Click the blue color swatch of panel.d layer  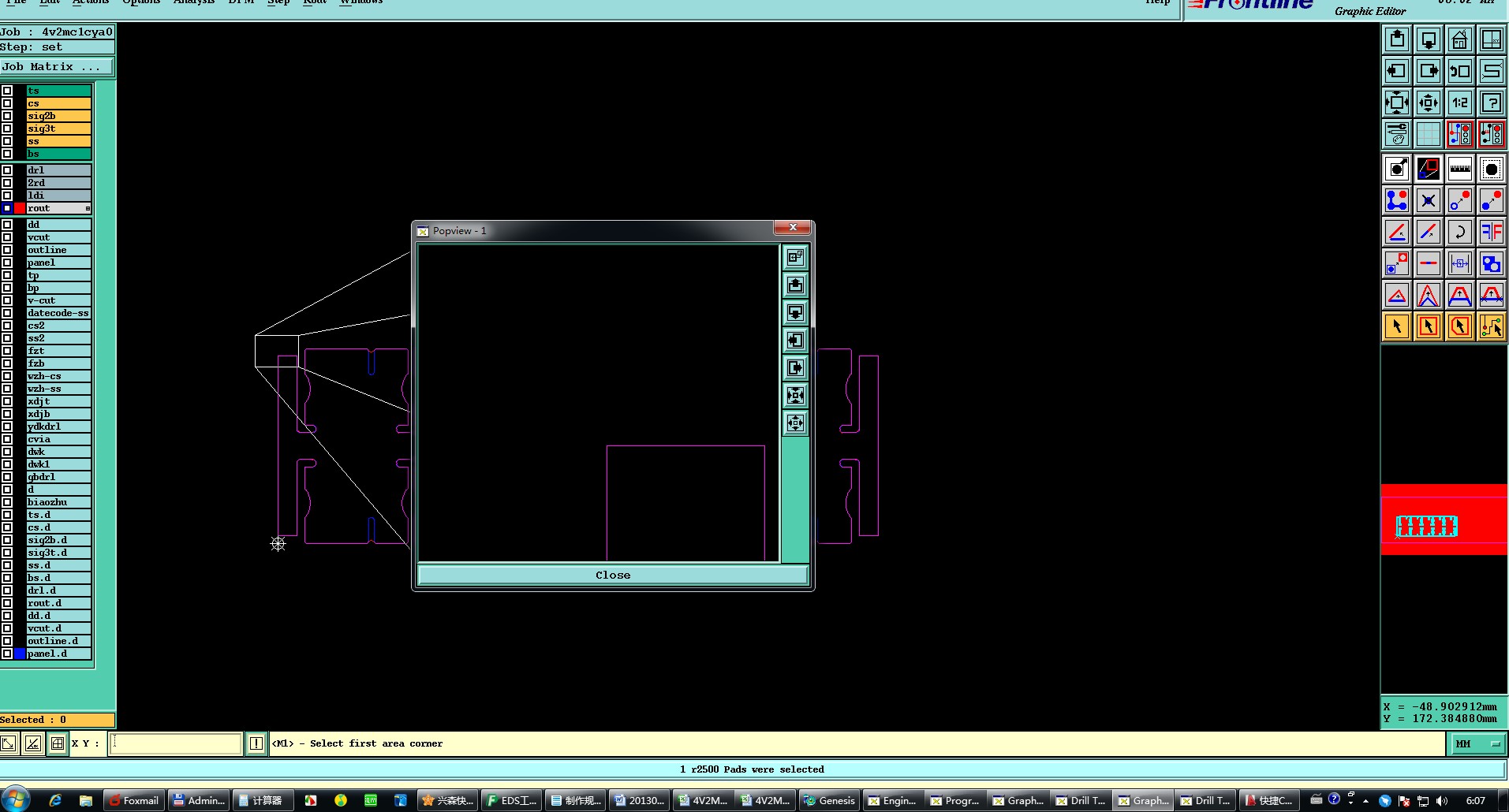tap(20, 654)
